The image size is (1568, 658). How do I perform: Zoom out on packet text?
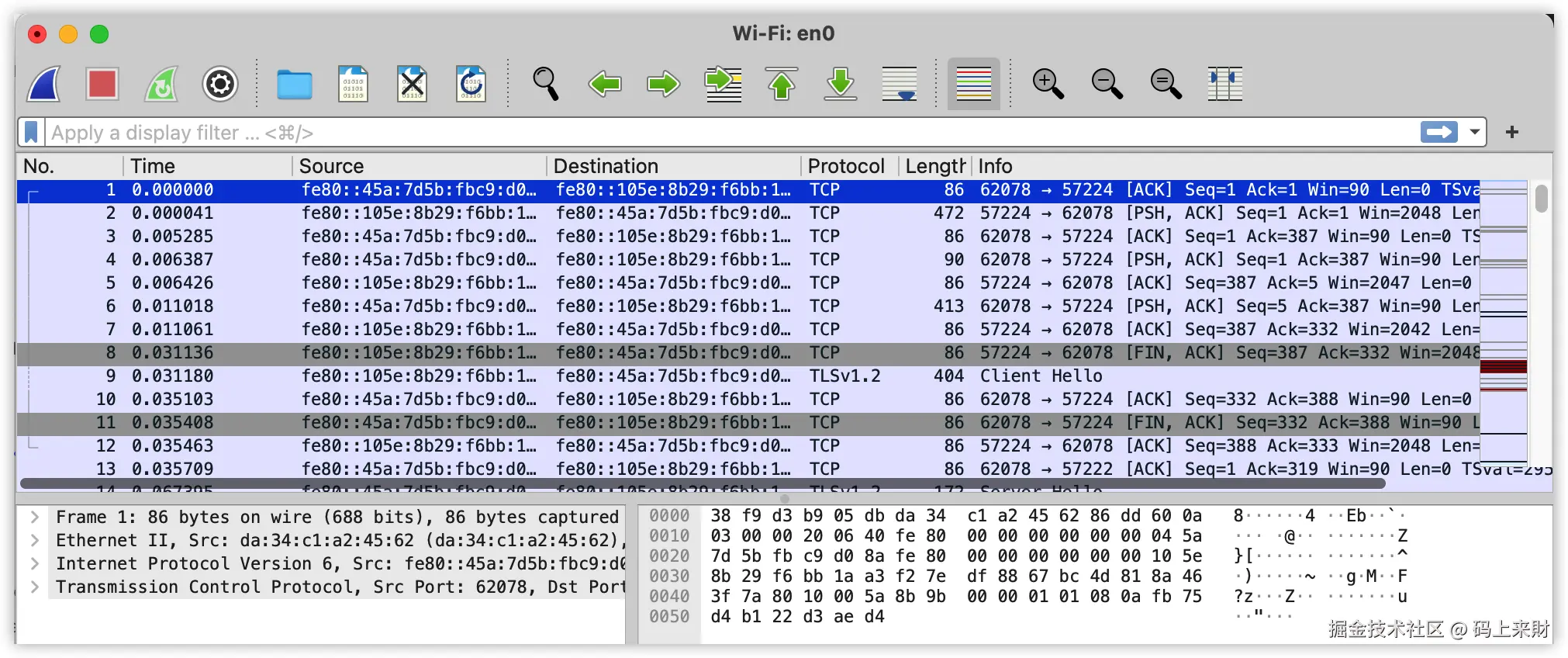[1107, 84]
